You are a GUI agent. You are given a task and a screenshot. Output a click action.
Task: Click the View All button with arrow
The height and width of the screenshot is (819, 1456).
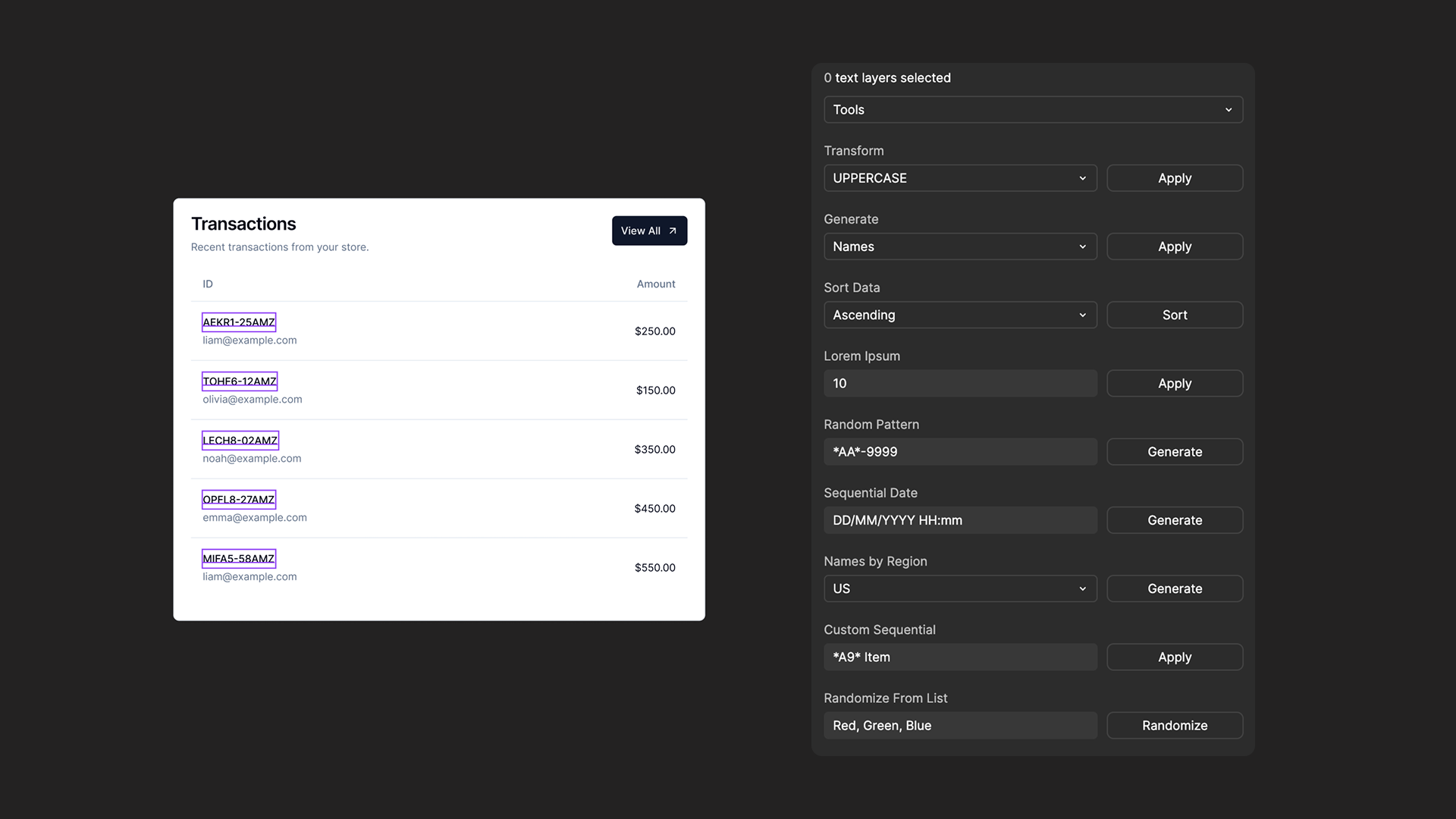(649, 231)
